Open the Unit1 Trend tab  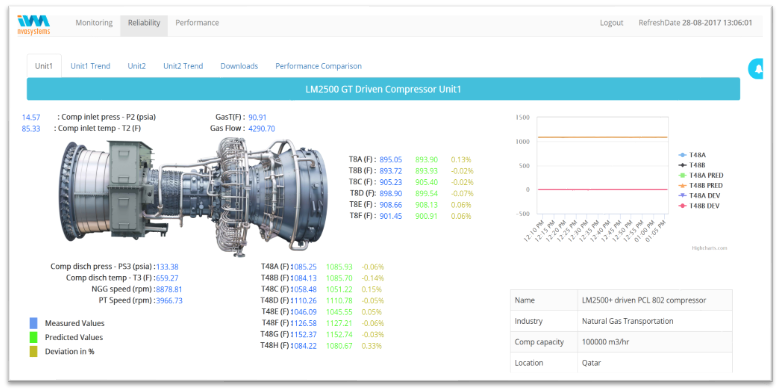[90, 66]
